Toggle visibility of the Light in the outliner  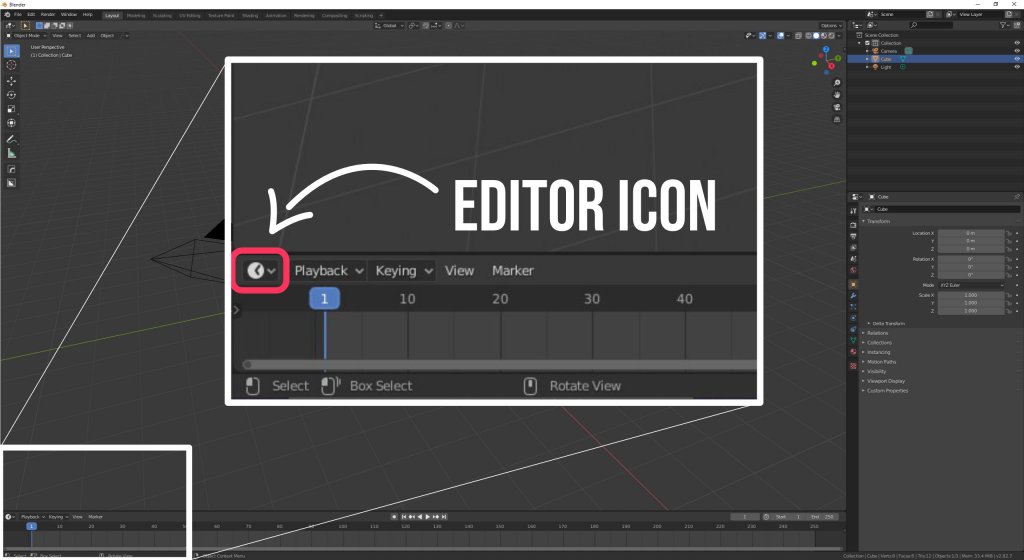1016,66
